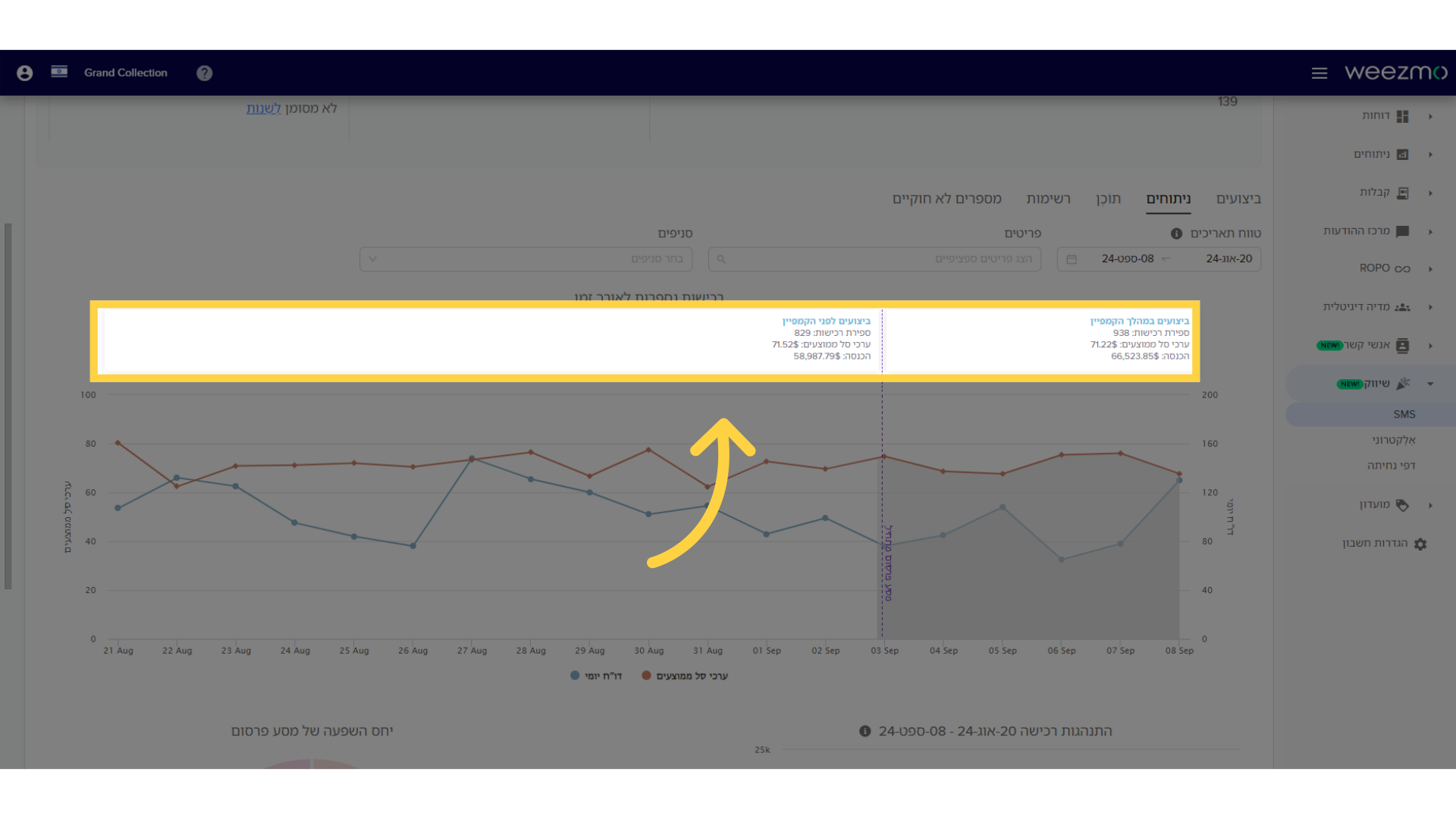Screen dimensions: 1456x819
Task: Open the help question mark icon
Action: tap(204, 73)
